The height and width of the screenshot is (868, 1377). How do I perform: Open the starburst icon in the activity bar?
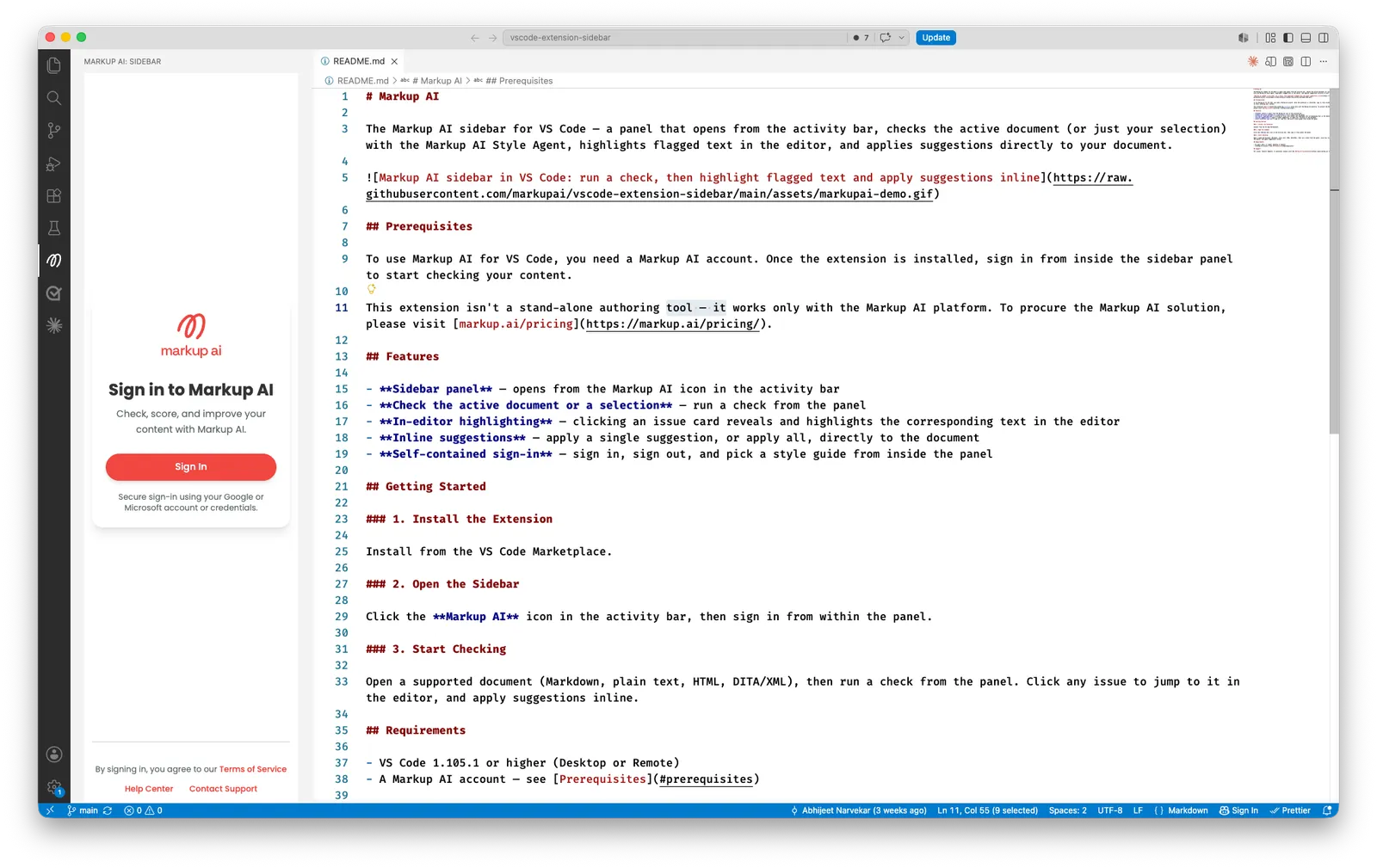(x=54, y=326)
